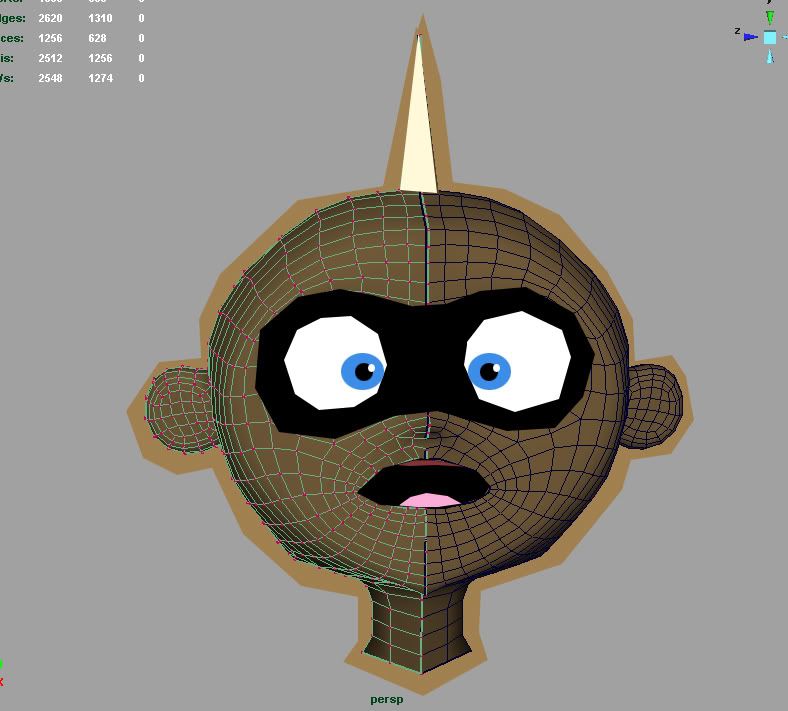Click the persp camera name label
This screenshot has height=711, width=788.
(386, 699)
